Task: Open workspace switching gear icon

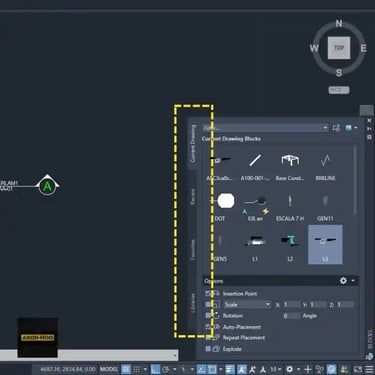Action: 290,369
